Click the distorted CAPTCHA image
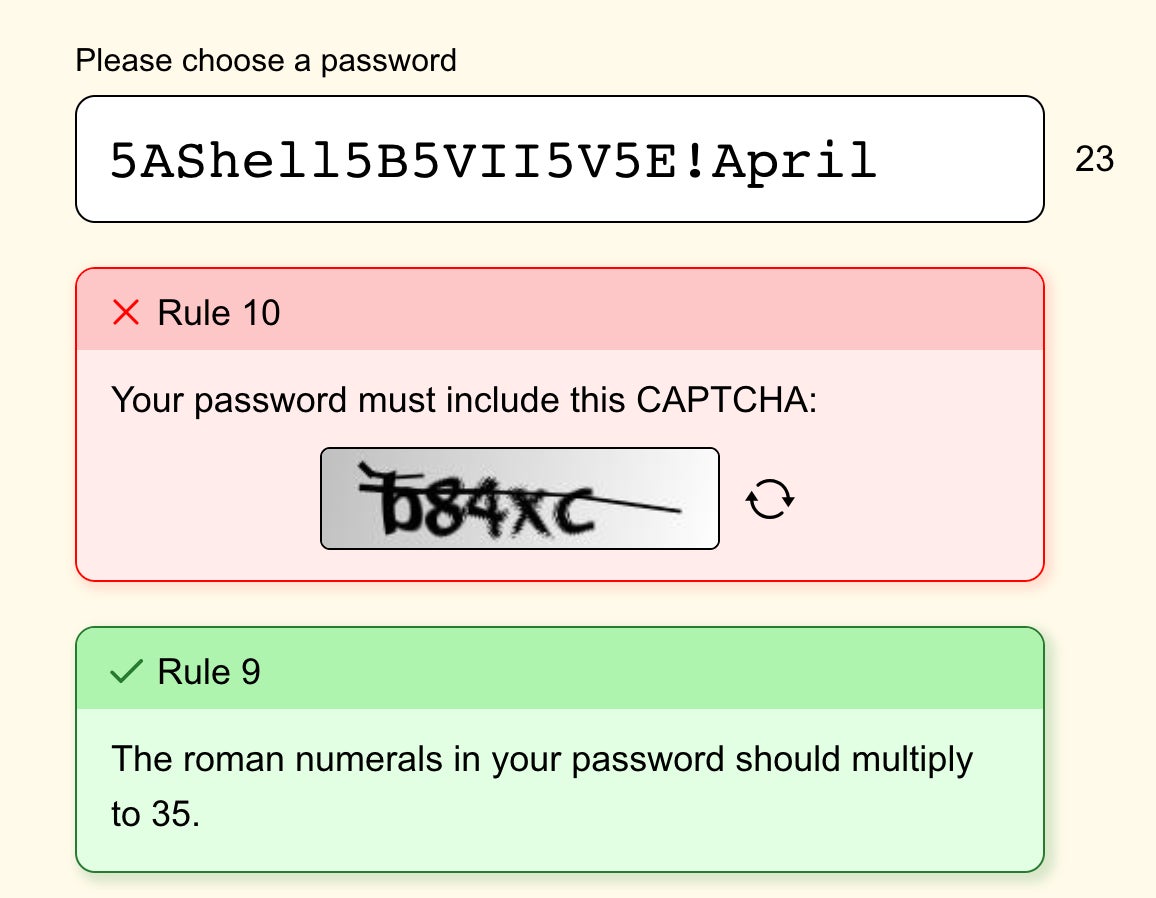 tap(520, 498)
